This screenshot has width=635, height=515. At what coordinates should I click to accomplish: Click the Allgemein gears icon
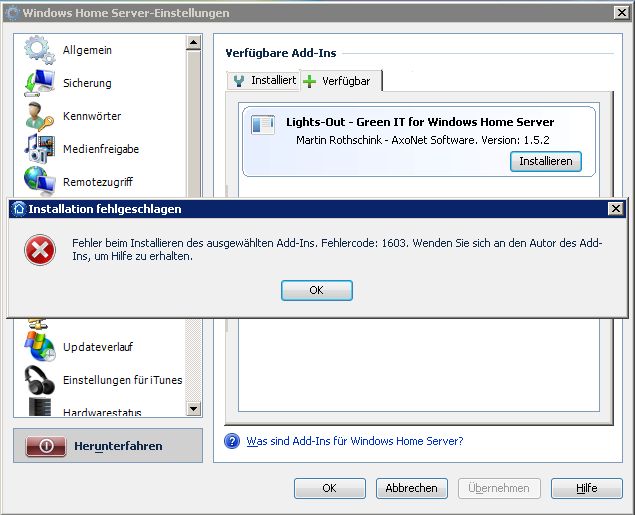coord(39,50)
